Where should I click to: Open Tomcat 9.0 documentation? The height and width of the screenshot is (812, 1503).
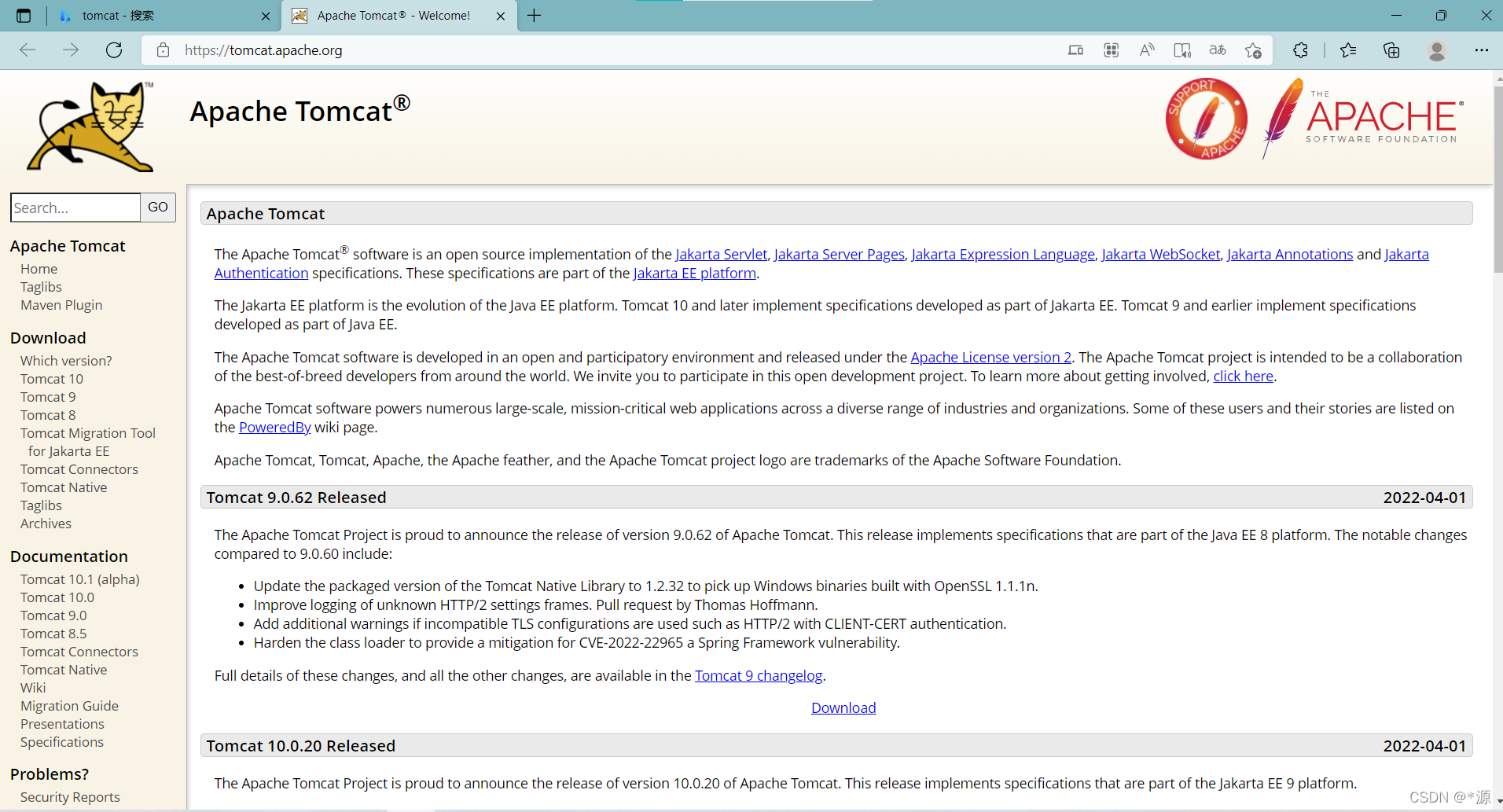click(x=53, y=615)
